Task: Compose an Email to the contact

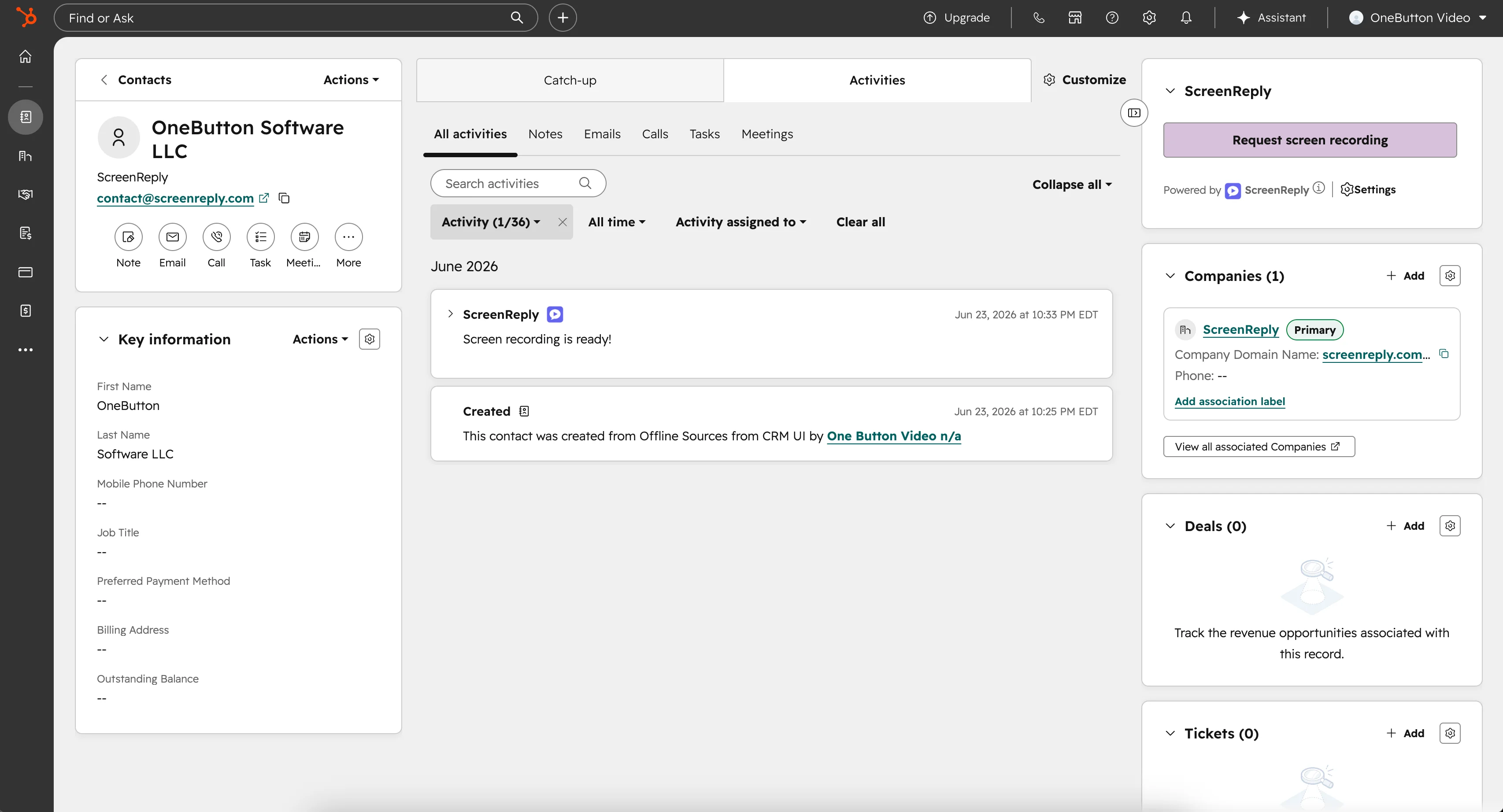Action: coord(173,237)
